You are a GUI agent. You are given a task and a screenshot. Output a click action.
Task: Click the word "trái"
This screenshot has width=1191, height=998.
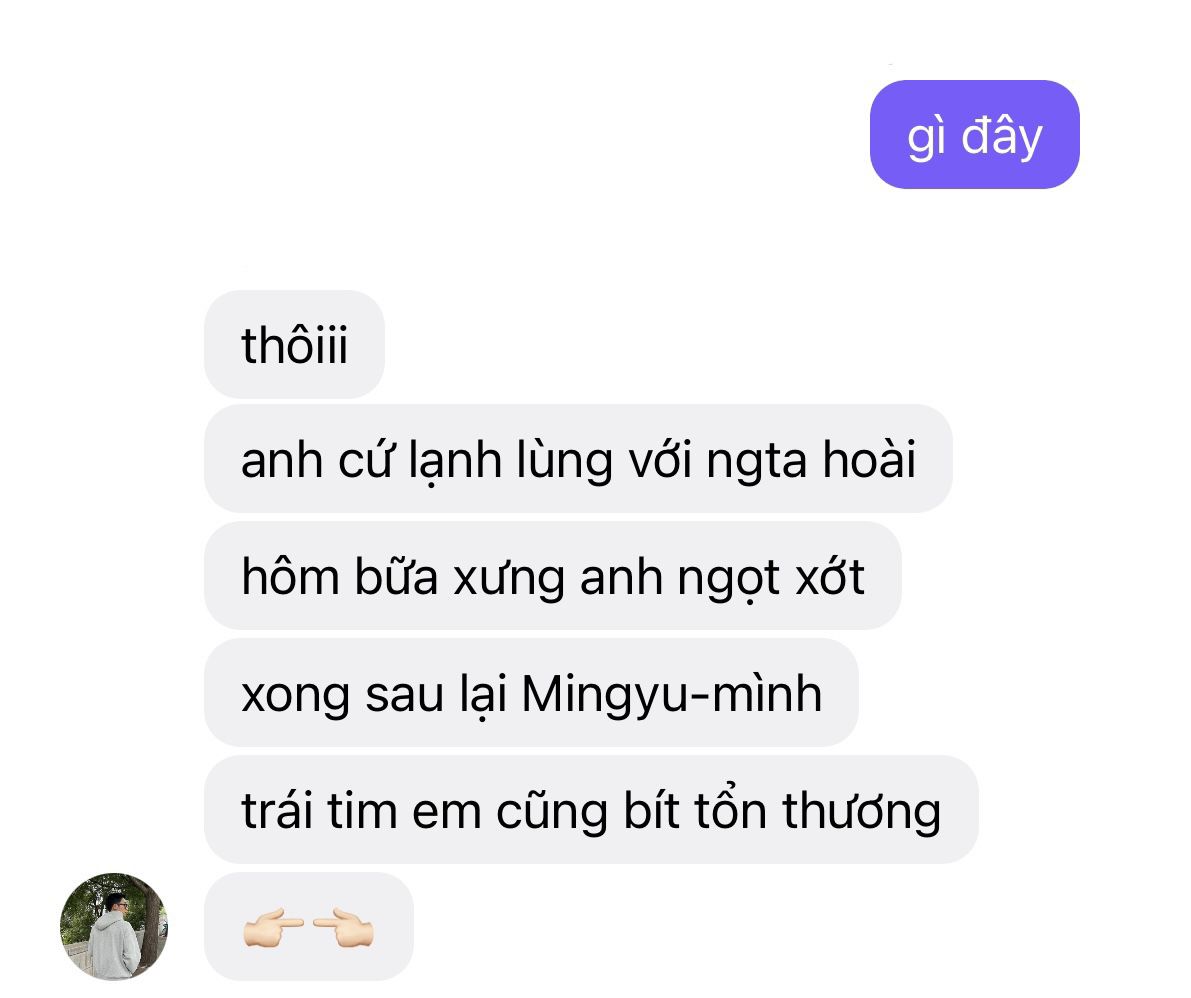pyautogui.click(x=276, y=810)
